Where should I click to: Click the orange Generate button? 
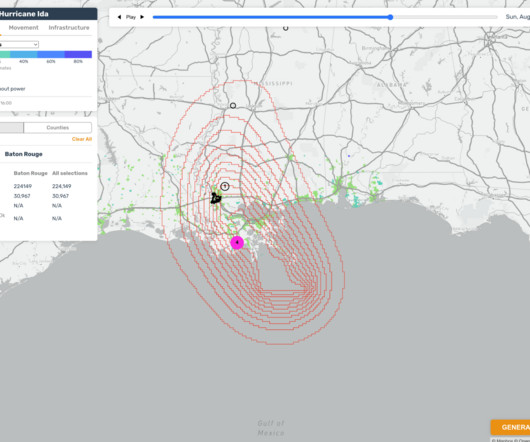(x=510, y=427)
